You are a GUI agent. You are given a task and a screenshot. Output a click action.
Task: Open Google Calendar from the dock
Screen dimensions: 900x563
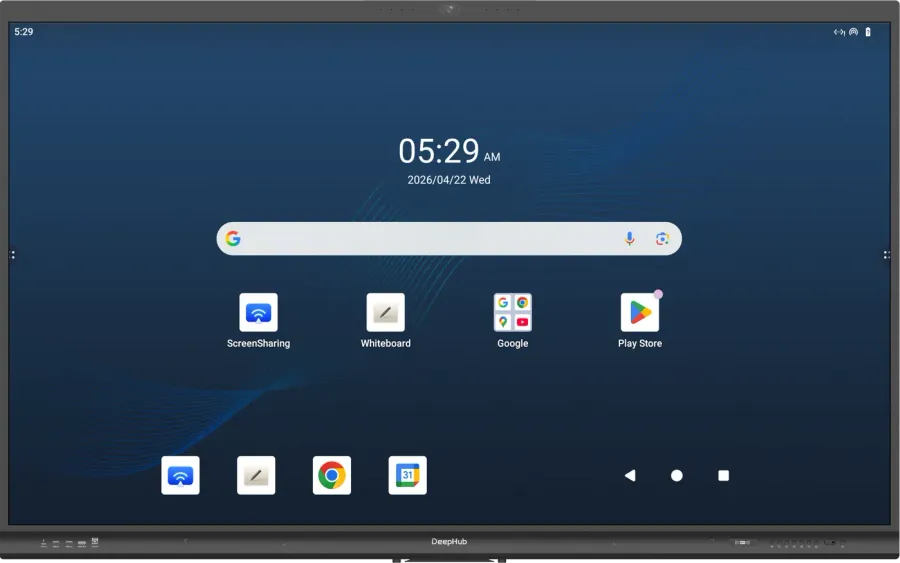click(x=408, y=475)
